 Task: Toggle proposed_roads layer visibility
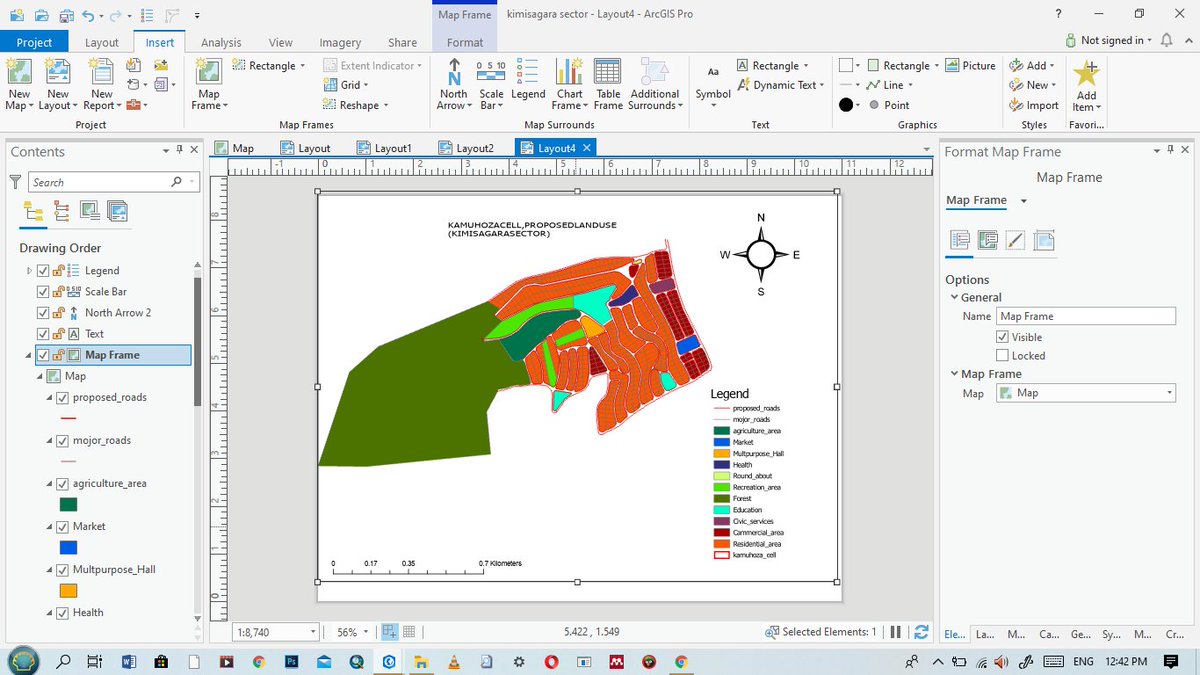point(62,397)
